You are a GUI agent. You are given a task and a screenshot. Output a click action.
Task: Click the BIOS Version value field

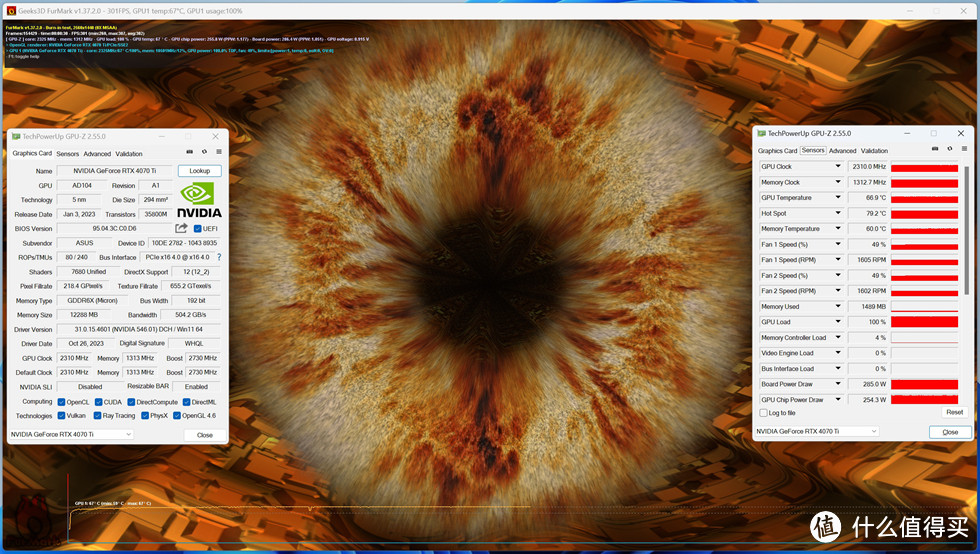coord(114,228)
